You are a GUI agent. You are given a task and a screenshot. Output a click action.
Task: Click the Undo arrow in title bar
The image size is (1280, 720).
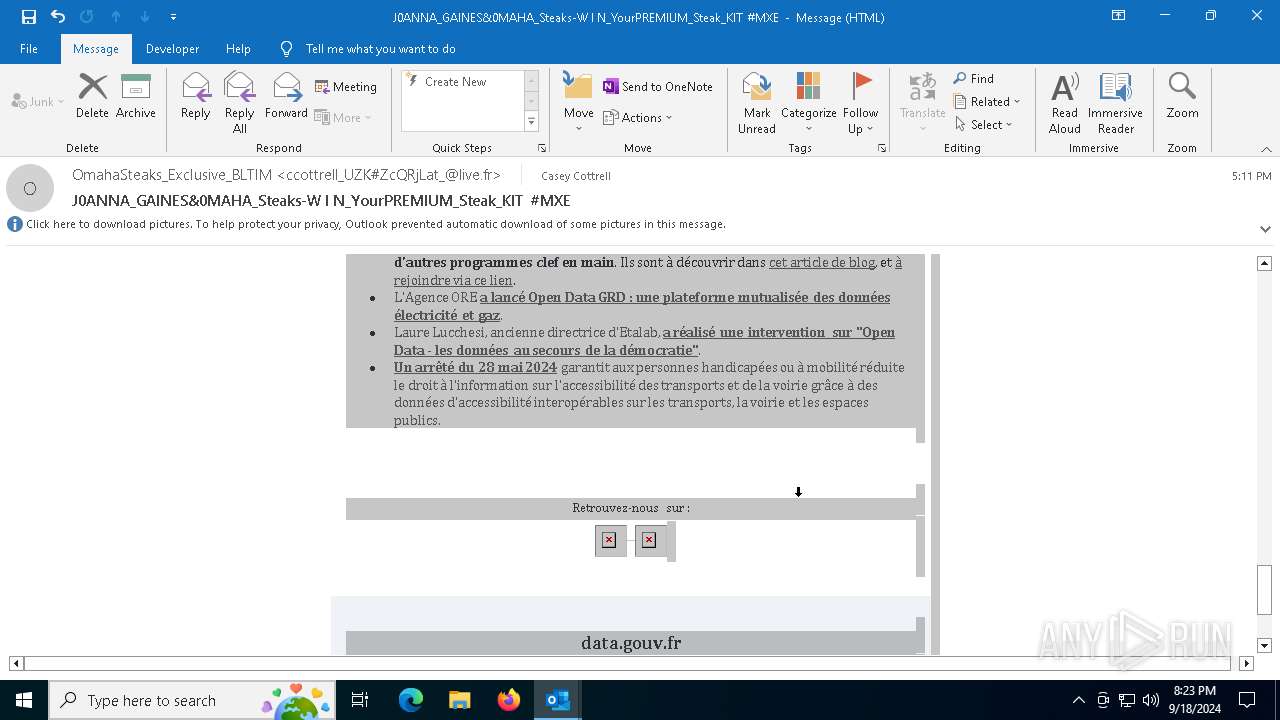[x=58, y=17]
